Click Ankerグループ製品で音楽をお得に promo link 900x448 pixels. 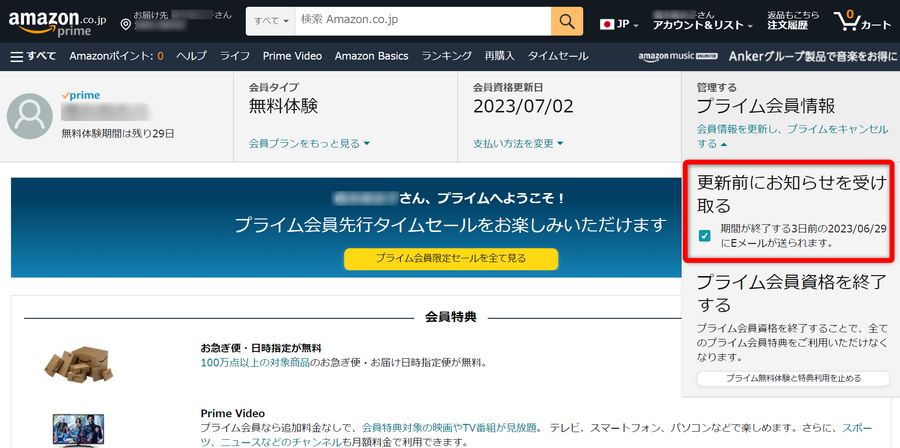point(813,56)
